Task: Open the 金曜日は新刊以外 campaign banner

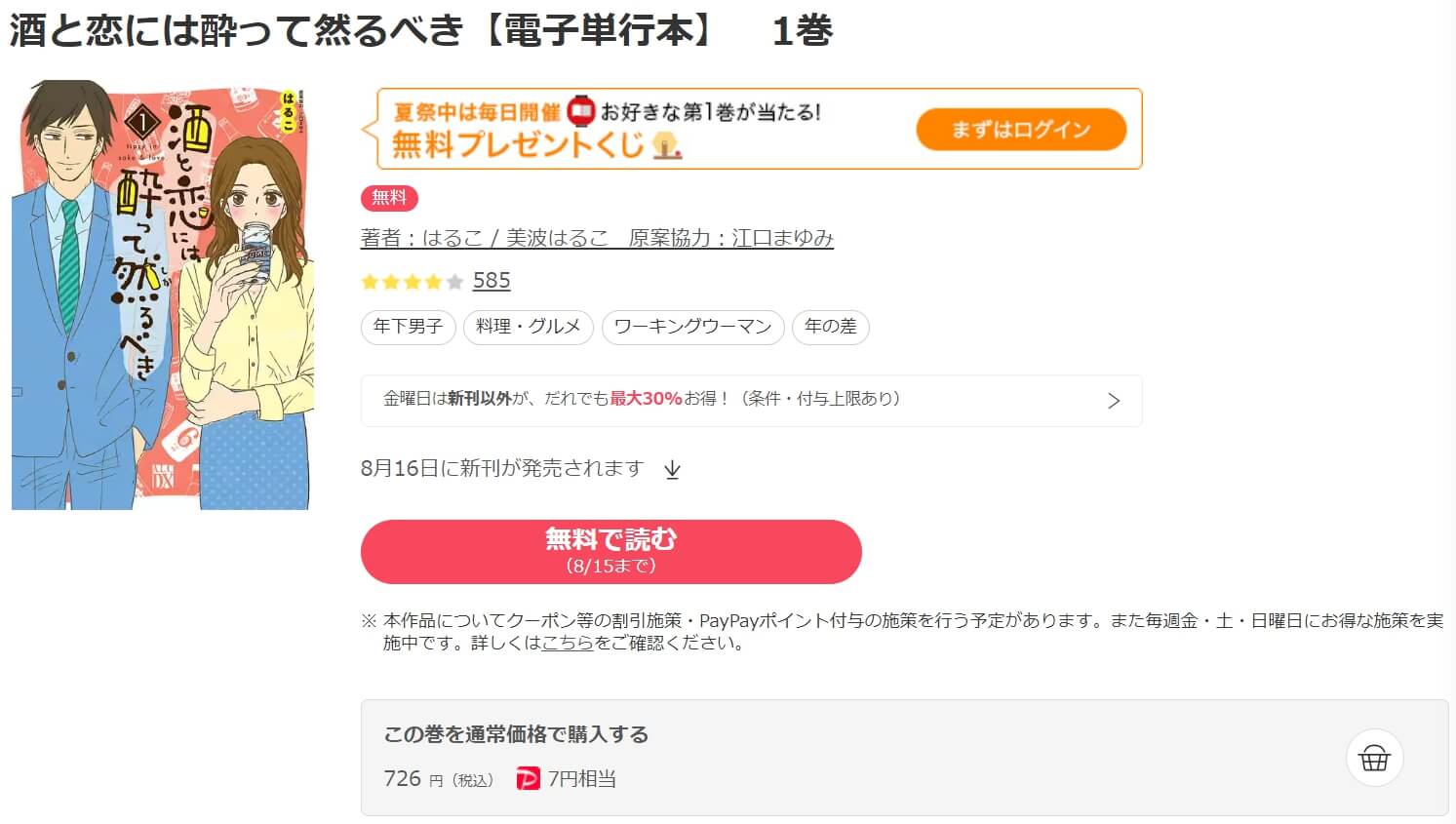Action: (x=644, y=399)
